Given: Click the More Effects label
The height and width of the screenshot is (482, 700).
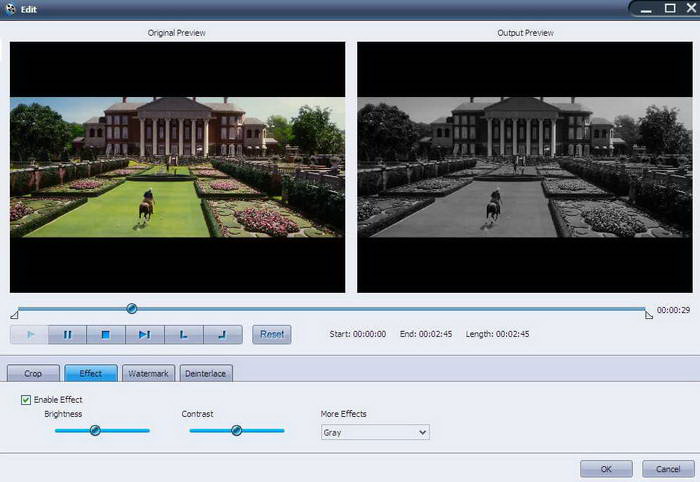Looking at the screenshot, I should pyautogui.click(x=343, y=414).
